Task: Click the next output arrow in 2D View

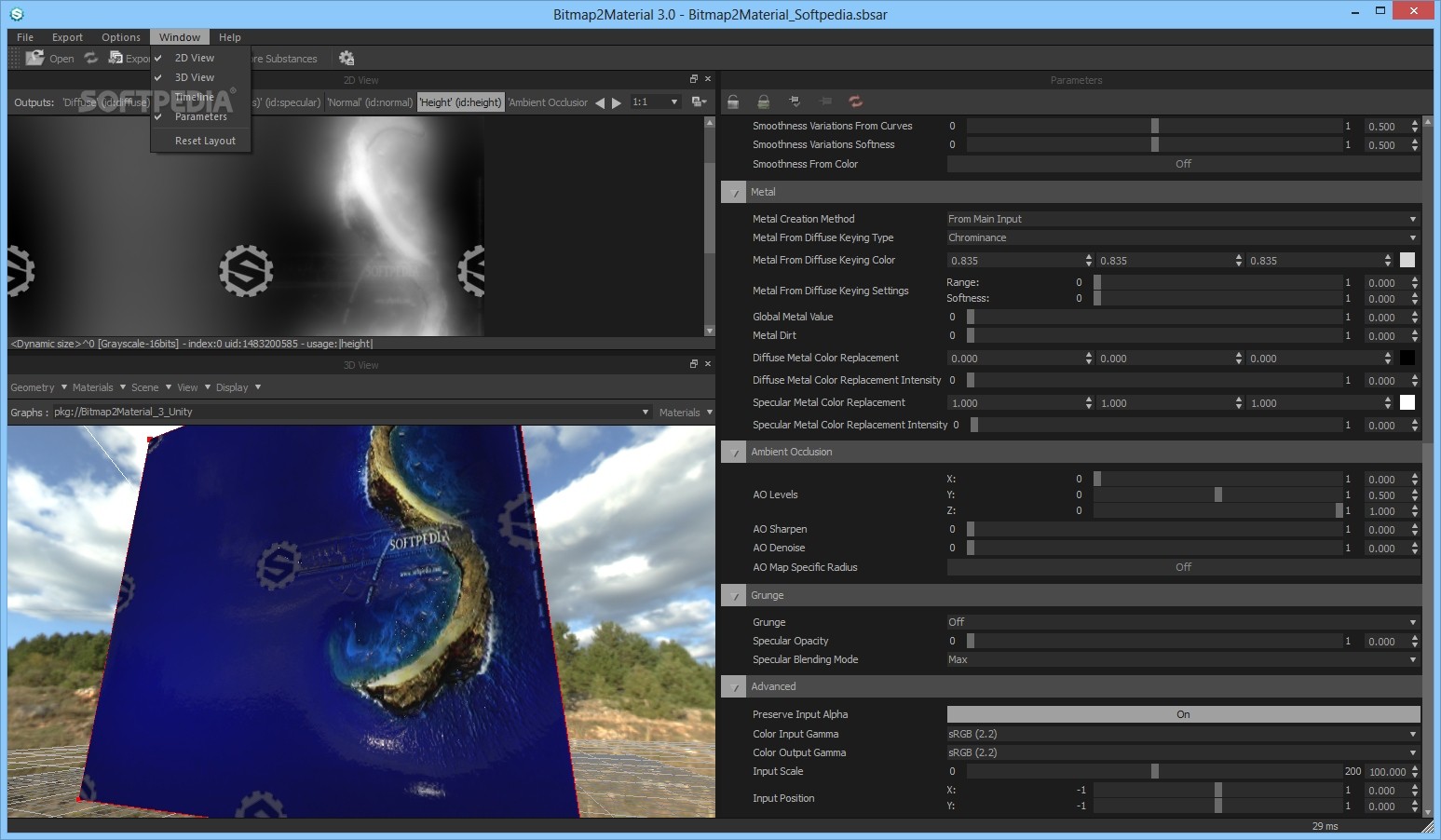Action: [617, 102]
